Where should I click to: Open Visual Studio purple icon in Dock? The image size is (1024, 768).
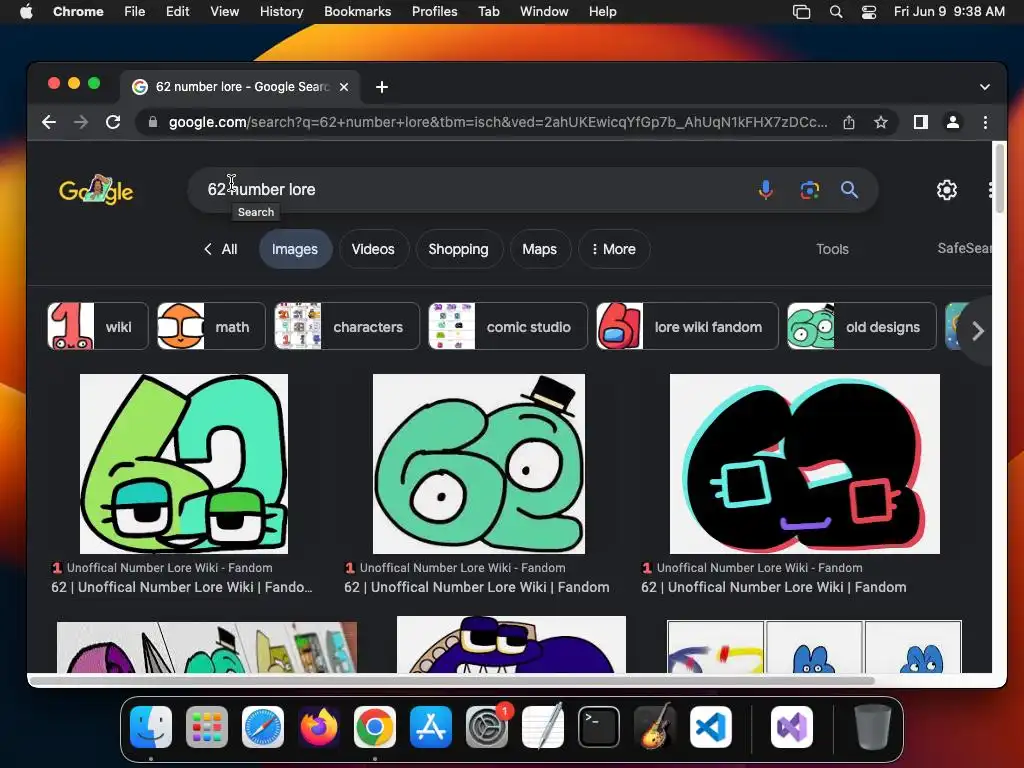[x=792, y=727]
